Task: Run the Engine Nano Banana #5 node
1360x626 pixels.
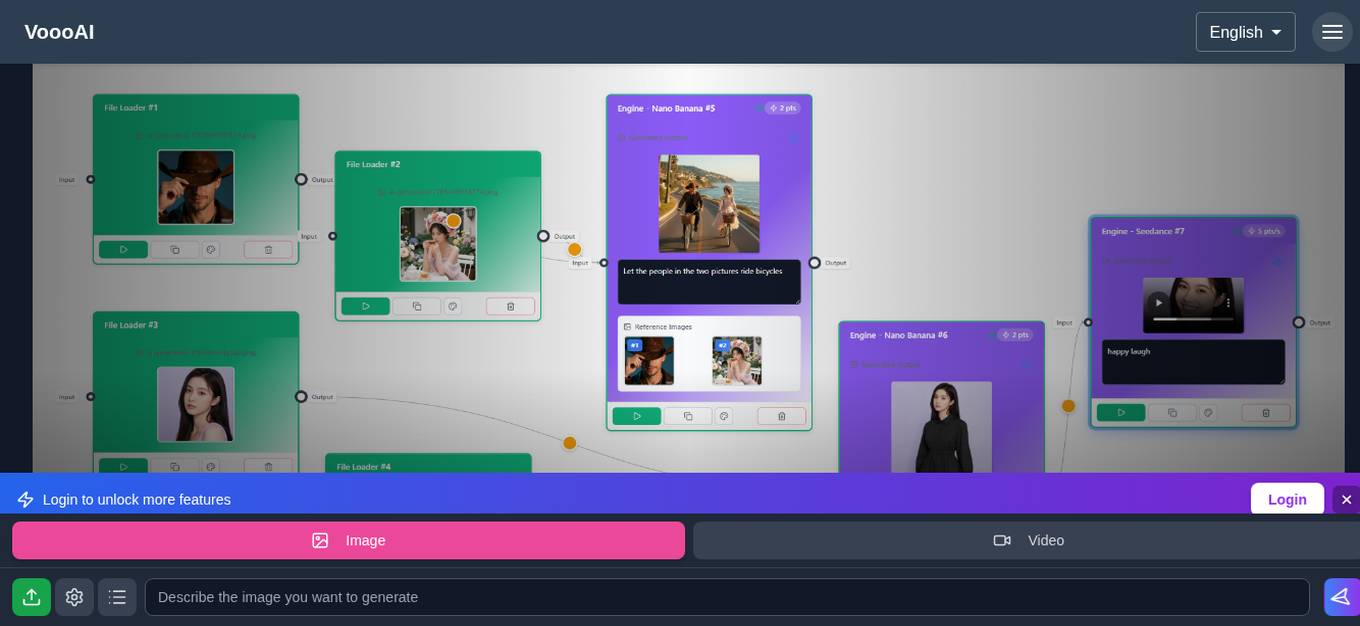Action: [637, 416]
